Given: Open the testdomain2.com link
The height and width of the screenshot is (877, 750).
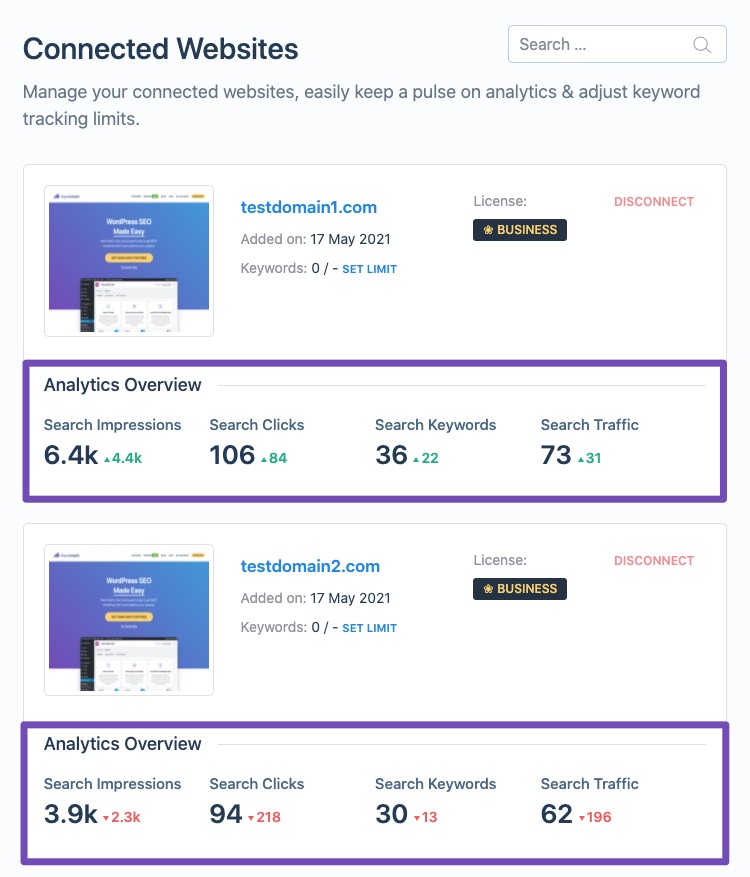Looking at the screenshot, I should [310, 566].
